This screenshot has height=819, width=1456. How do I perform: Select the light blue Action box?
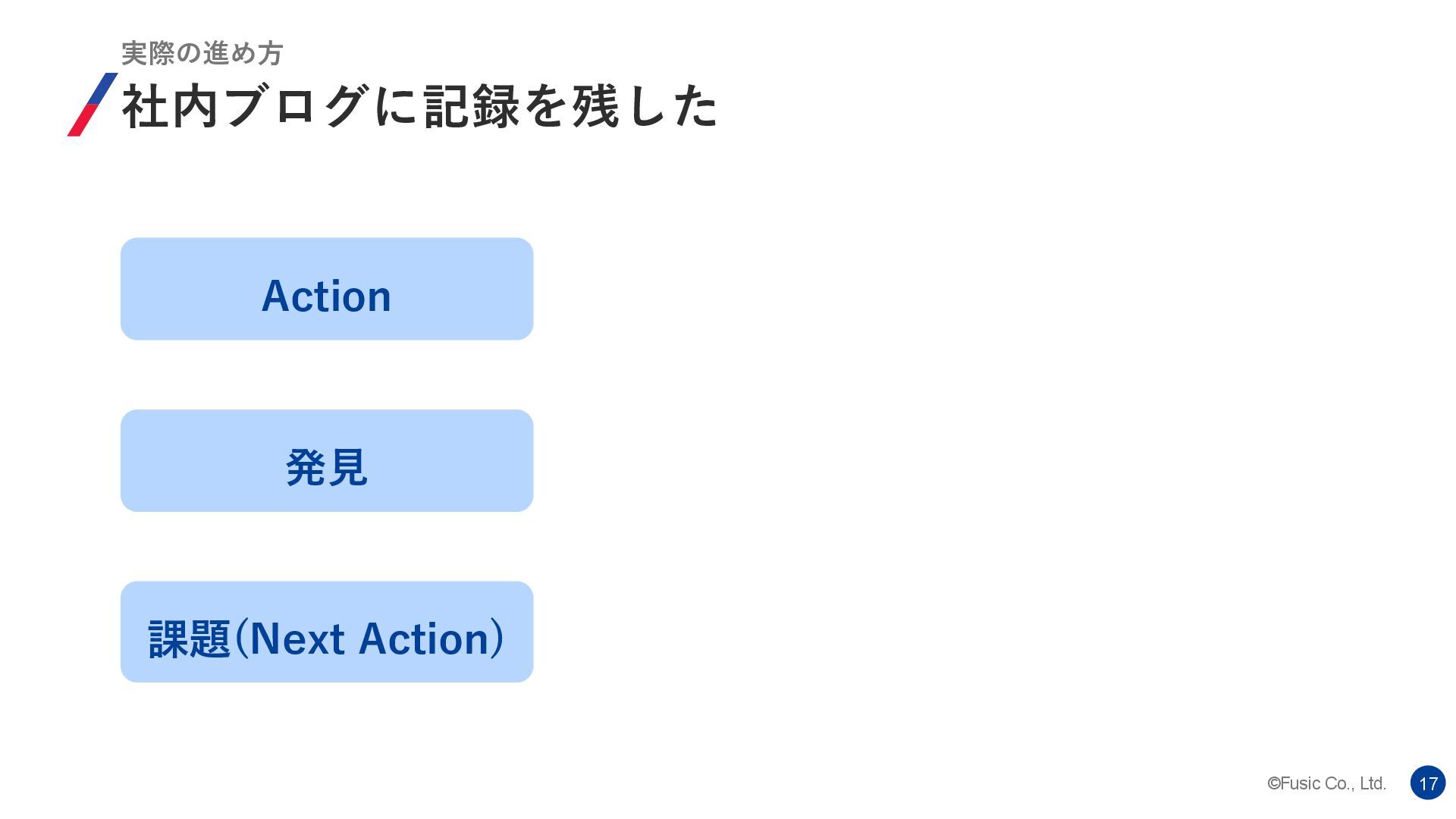(x=327, y=289)
